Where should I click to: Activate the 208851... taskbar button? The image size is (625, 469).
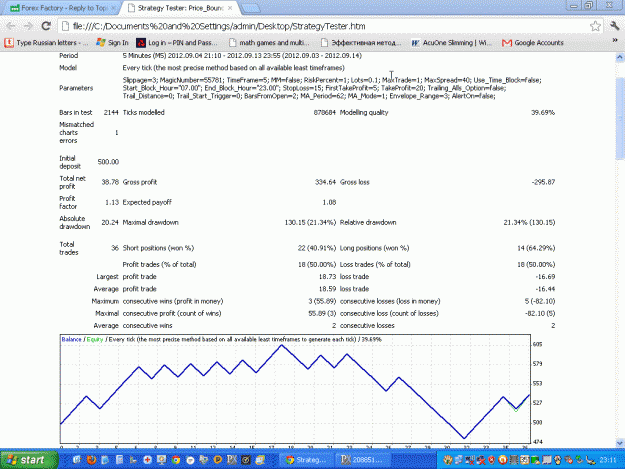click(362, 460)
